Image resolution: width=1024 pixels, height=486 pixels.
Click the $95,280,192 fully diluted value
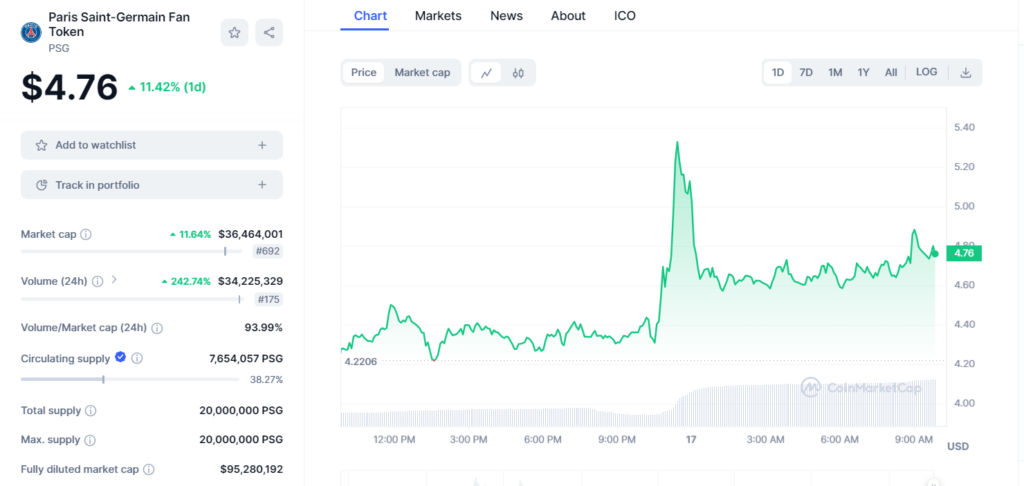251,469
